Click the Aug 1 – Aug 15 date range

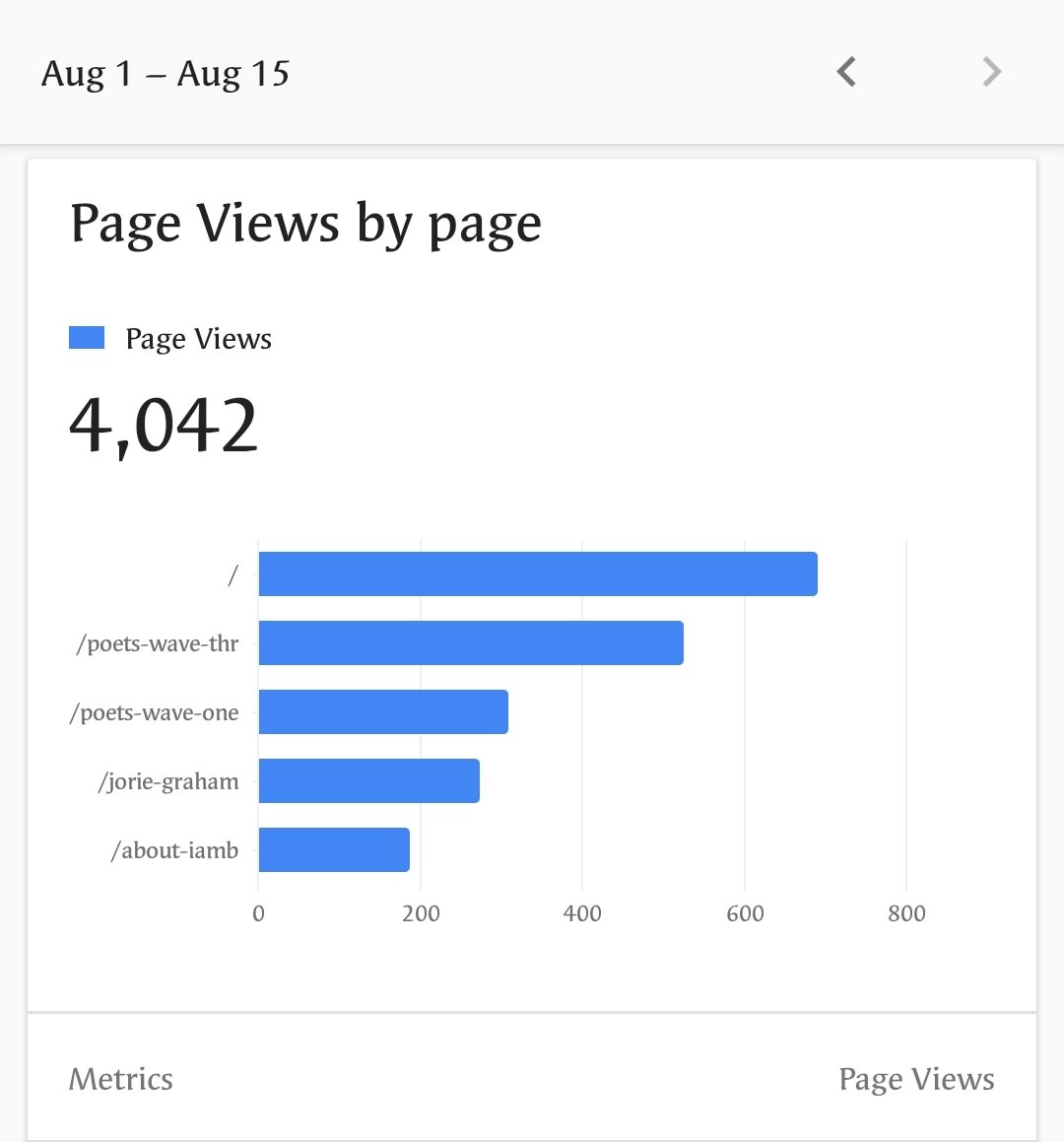(x=166, y=73)
